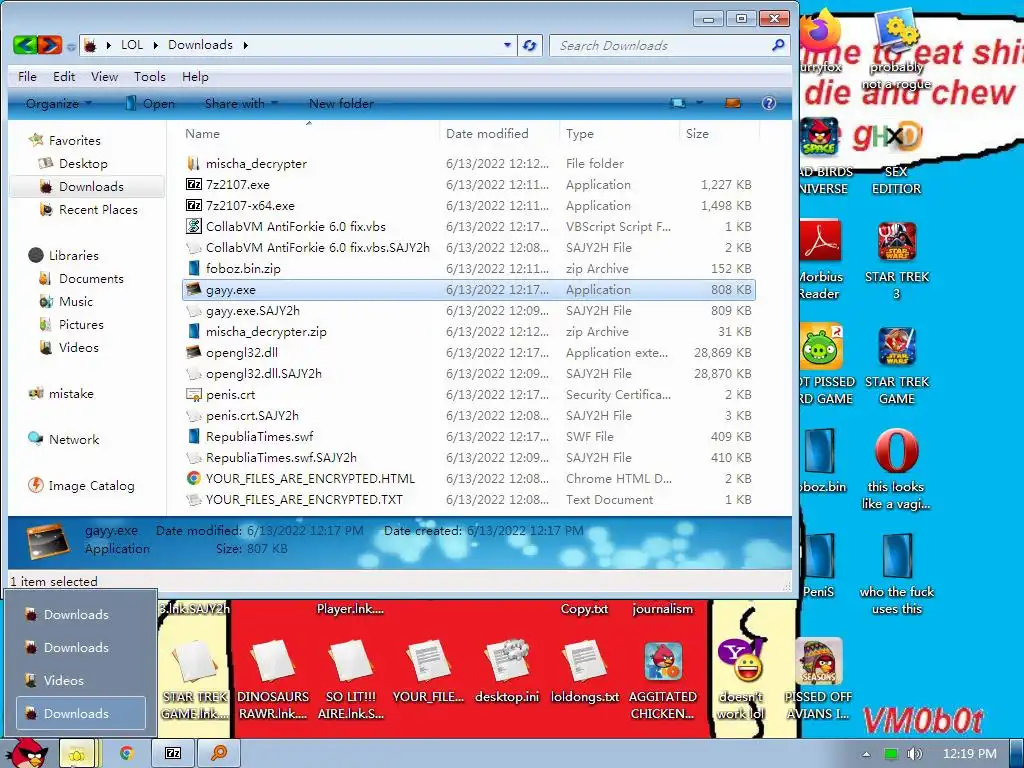Select Image Catalog in the sidebar
1024x768 pixels.
coord(91,486)
